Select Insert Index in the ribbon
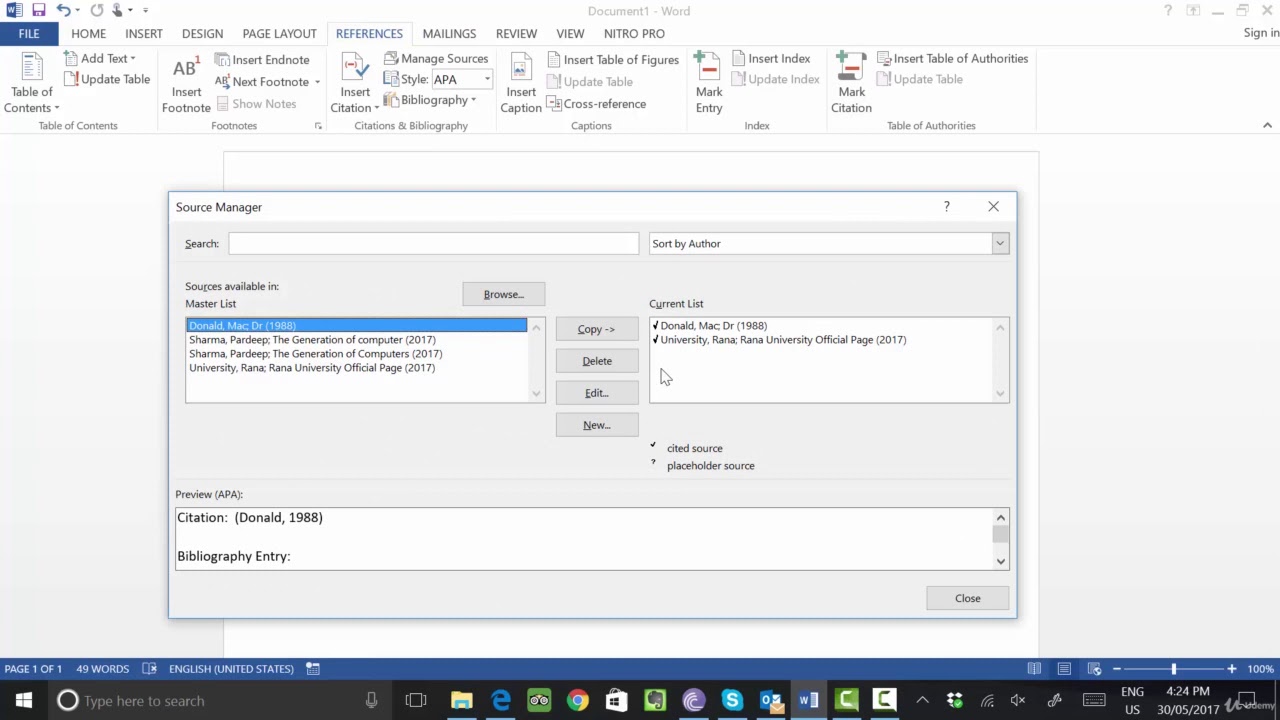 [x=770, y=59]
